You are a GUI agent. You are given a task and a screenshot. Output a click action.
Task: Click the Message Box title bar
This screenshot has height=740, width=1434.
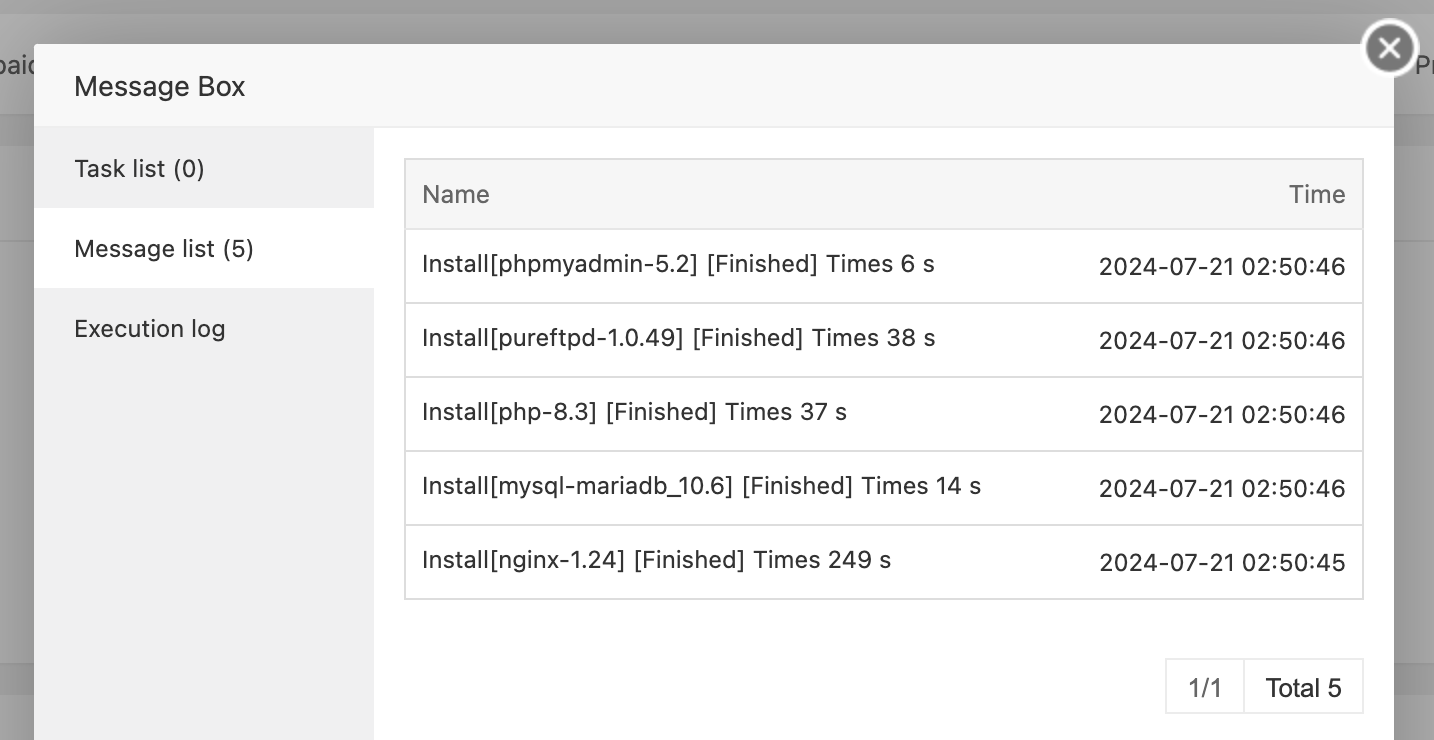click(x=714, y=86)
